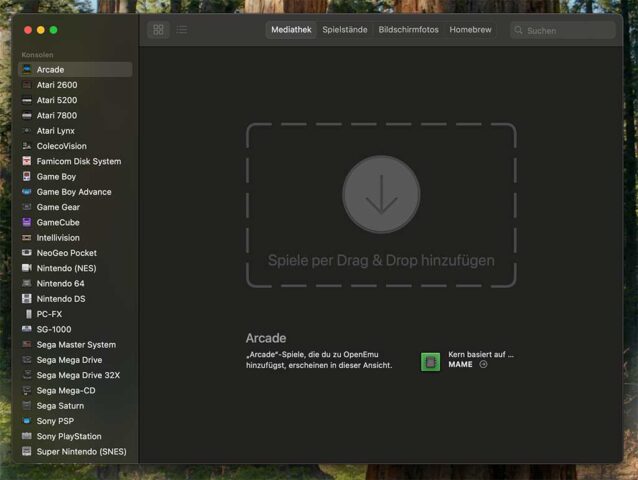The height and width of the screenshot is (480, 638).
Task: Click the SG-1000 icon
Action: (x=27, y=329)
